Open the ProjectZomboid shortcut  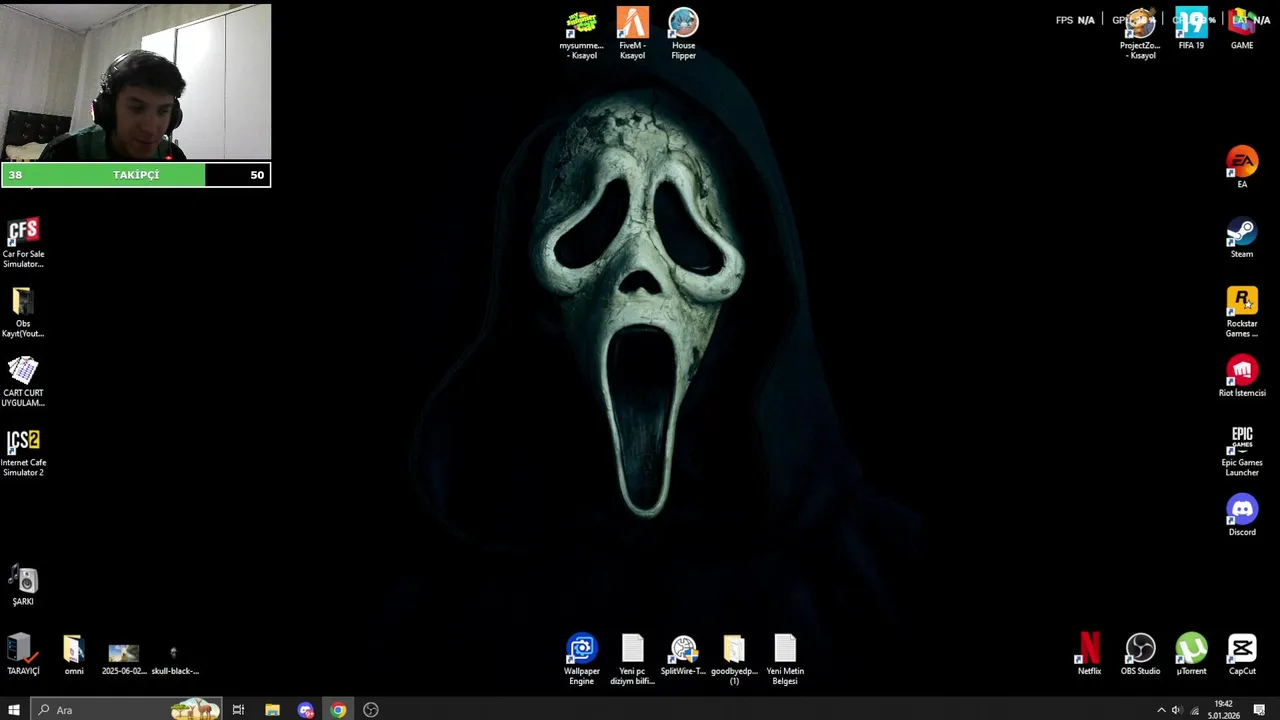tap(1140, 33)
